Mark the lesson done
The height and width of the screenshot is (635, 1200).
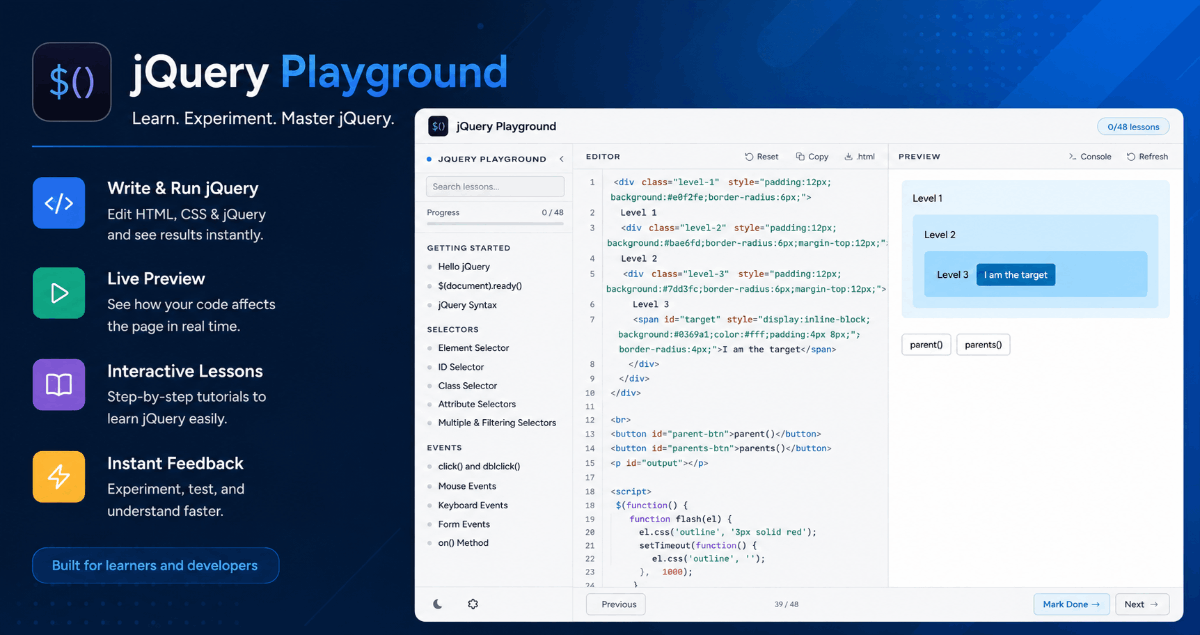click(x=1071, y=604)
